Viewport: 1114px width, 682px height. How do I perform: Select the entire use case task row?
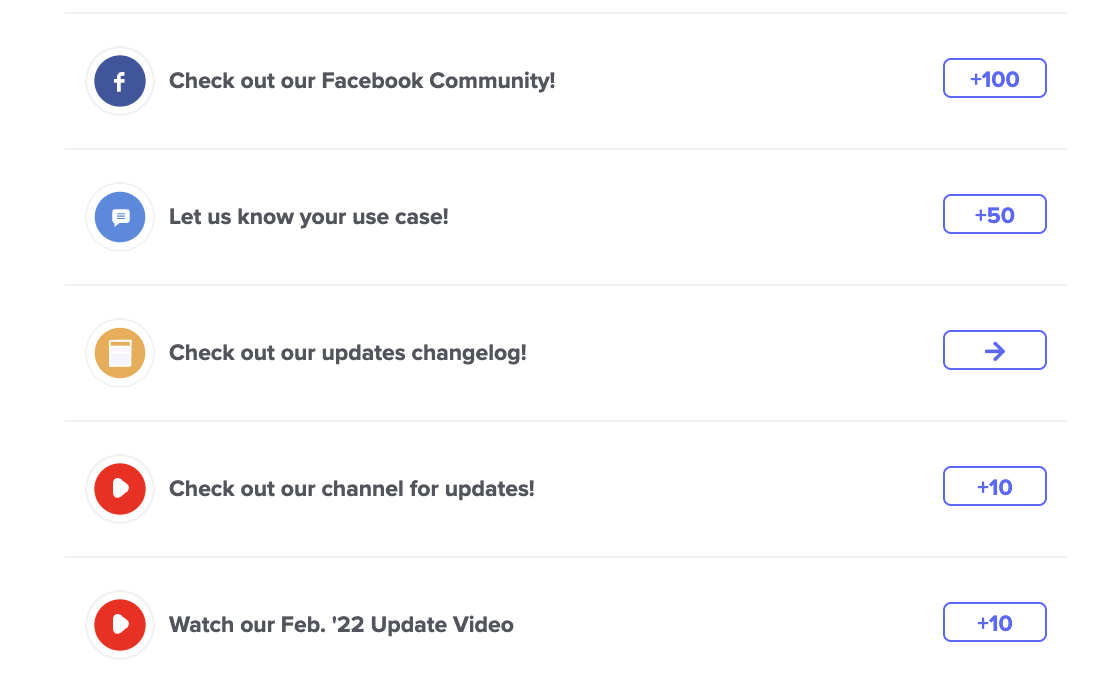click(x=566, y=217)
